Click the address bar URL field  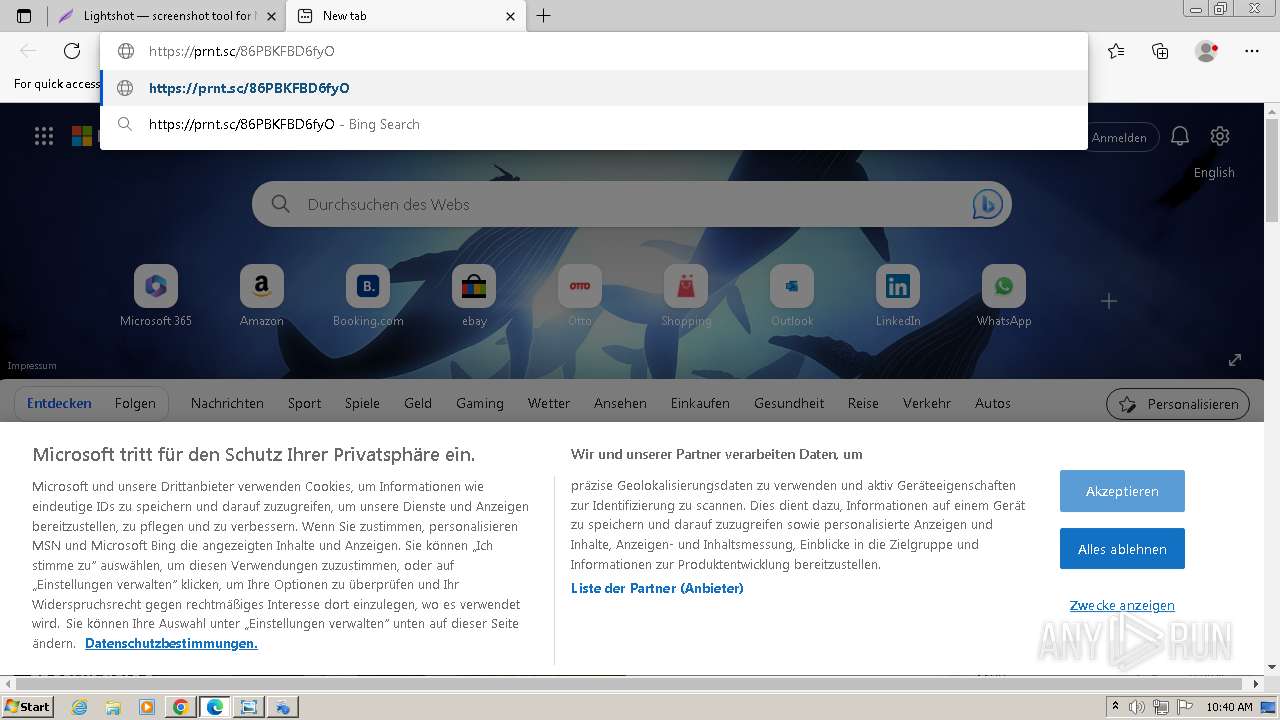[x=594, y=51]
